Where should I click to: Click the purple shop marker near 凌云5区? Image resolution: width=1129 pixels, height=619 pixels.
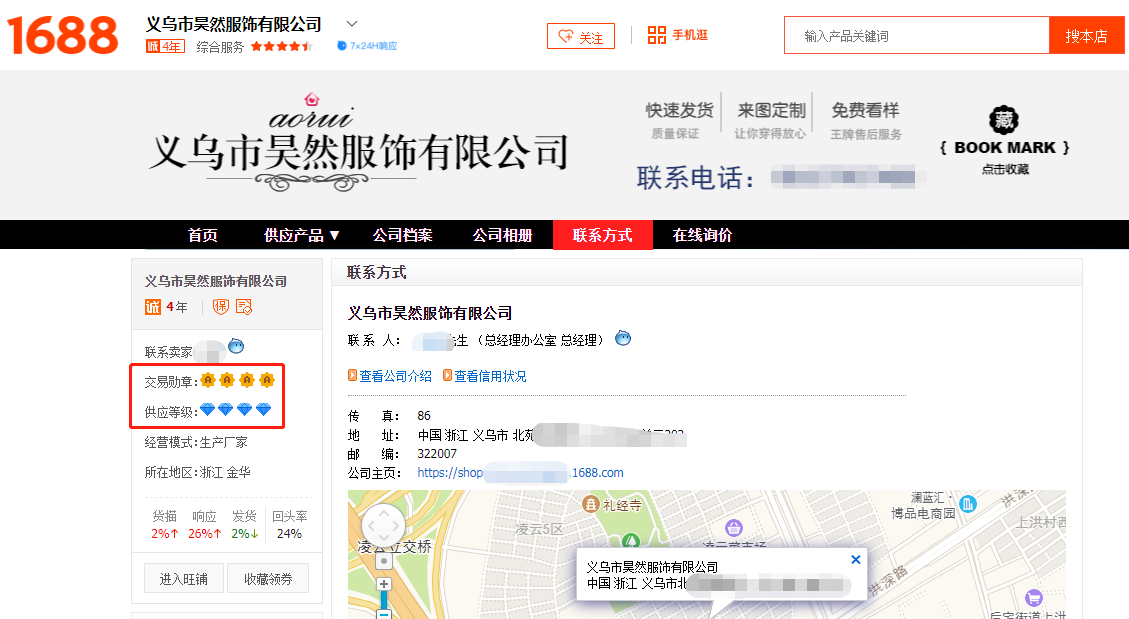point(733,528)
